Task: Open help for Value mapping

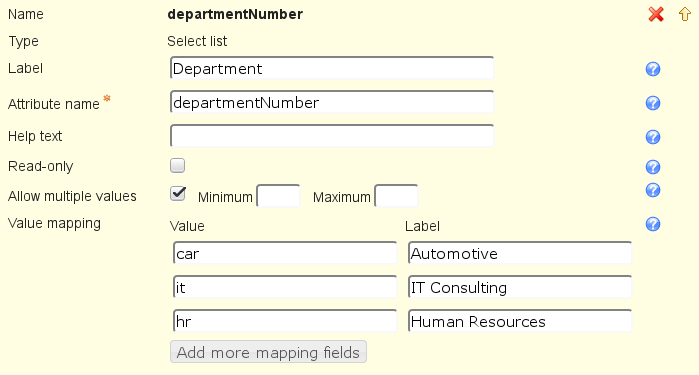Action: (653, 224)
